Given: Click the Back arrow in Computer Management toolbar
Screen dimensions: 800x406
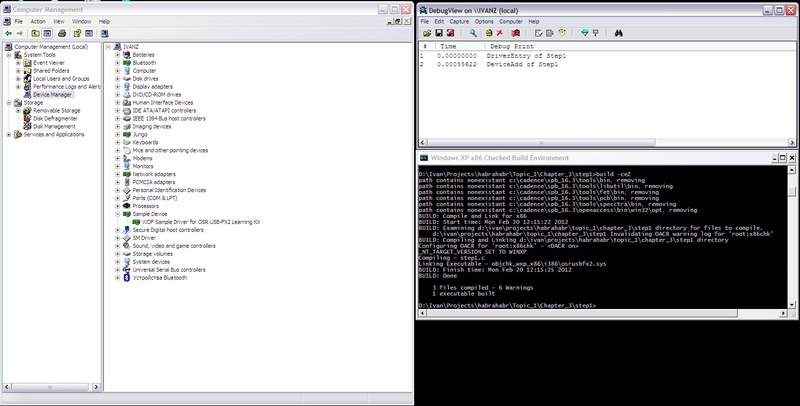Looking at the screenshot, I should 8,33.
